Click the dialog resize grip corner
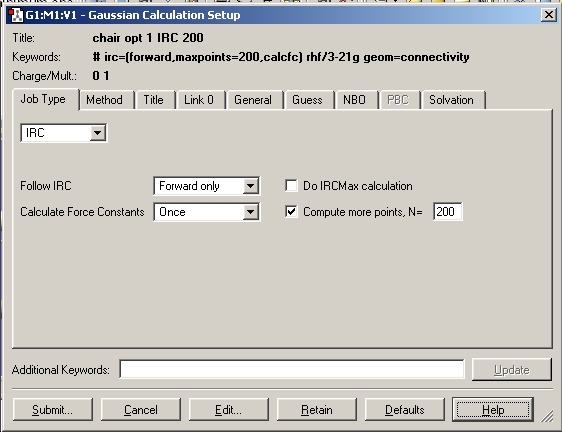 [x=547, y=417]
